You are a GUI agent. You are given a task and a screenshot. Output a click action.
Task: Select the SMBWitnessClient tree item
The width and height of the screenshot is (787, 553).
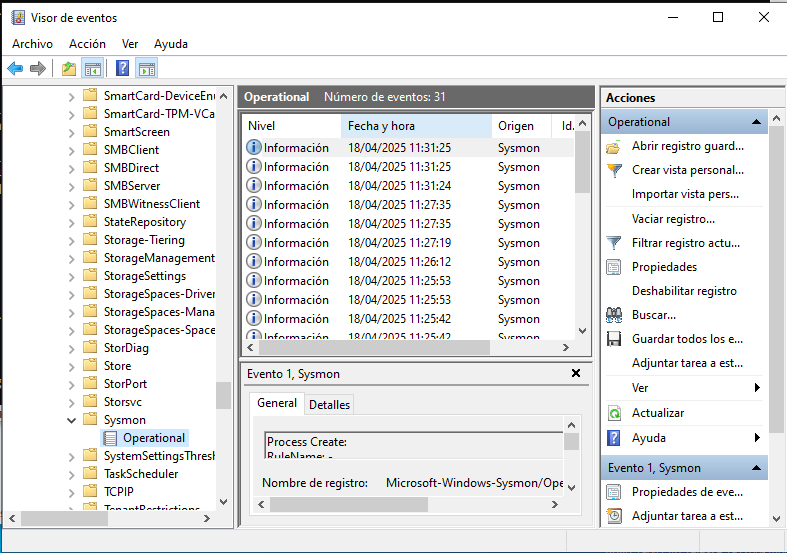152,204
